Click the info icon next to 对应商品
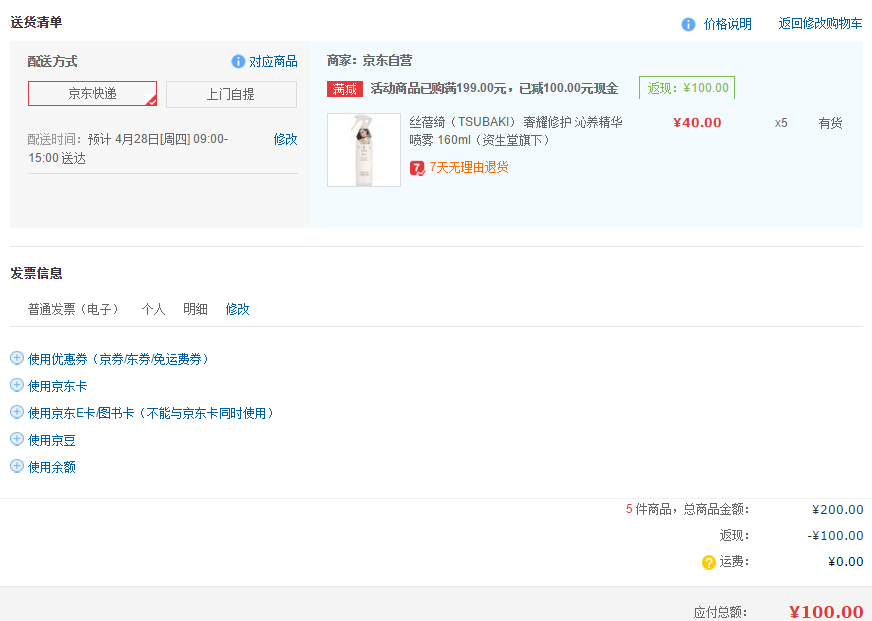Screen dimensions: 872x621 click(238, 62)
